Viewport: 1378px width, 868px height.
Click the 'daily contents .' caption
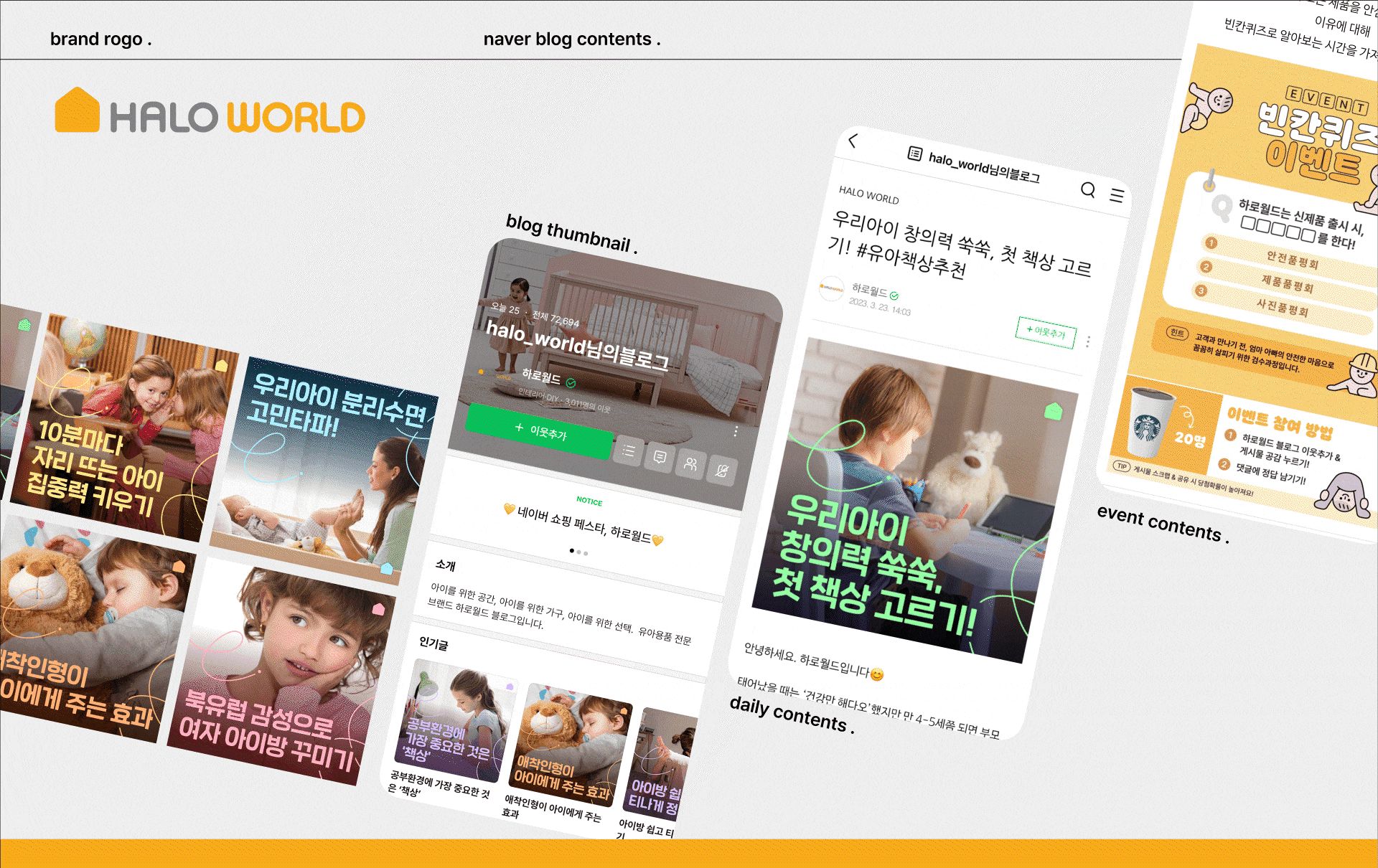point(792,714)
